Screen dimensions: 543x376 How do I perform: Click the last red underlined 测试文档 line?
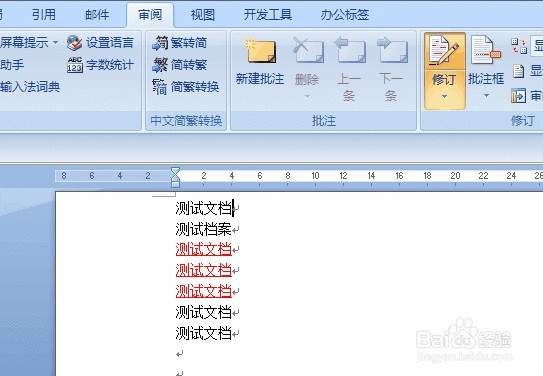point(203,291)
